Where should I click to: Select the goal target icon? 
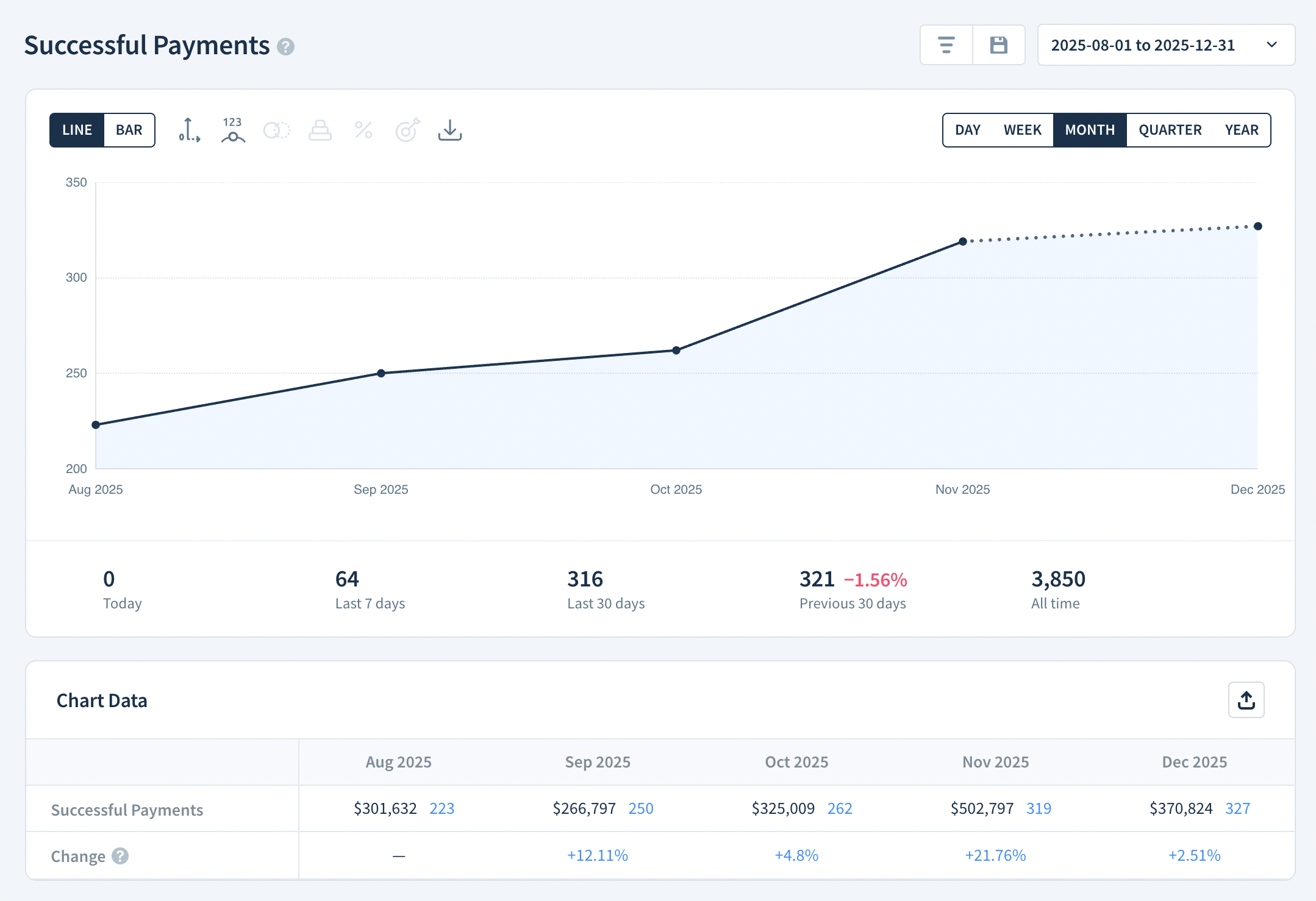point(407,130)
